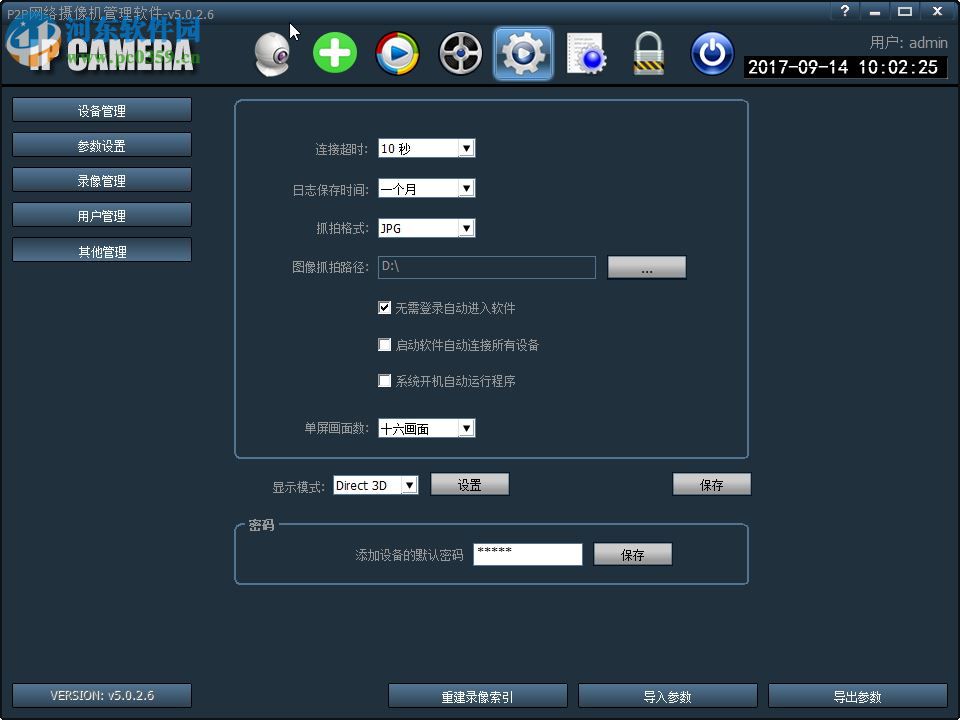Enable 启动软件自动连接所有设备

click(384, 344)
